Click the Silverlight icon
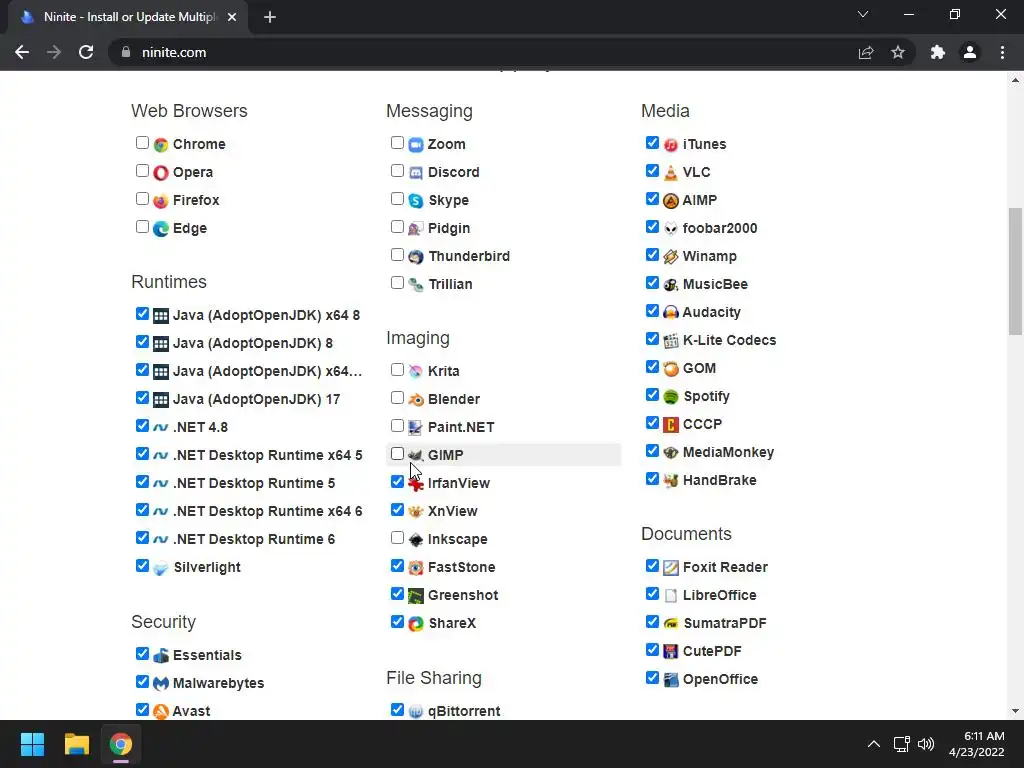 click(161, 568)
